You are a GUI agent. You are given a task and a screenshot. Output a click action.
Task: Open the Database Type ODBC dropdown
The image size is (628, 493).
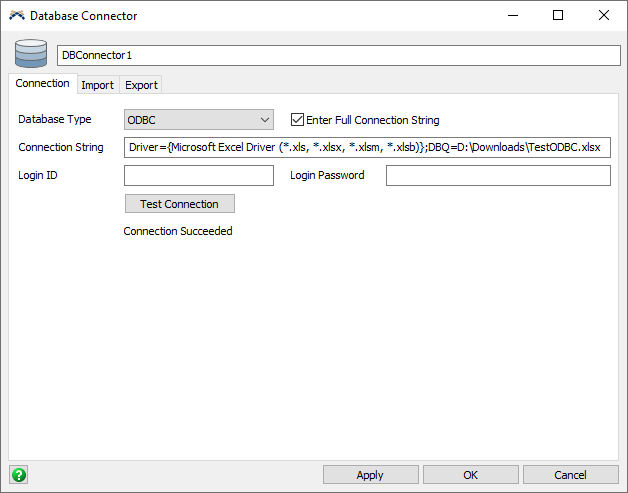click(199, 120)
